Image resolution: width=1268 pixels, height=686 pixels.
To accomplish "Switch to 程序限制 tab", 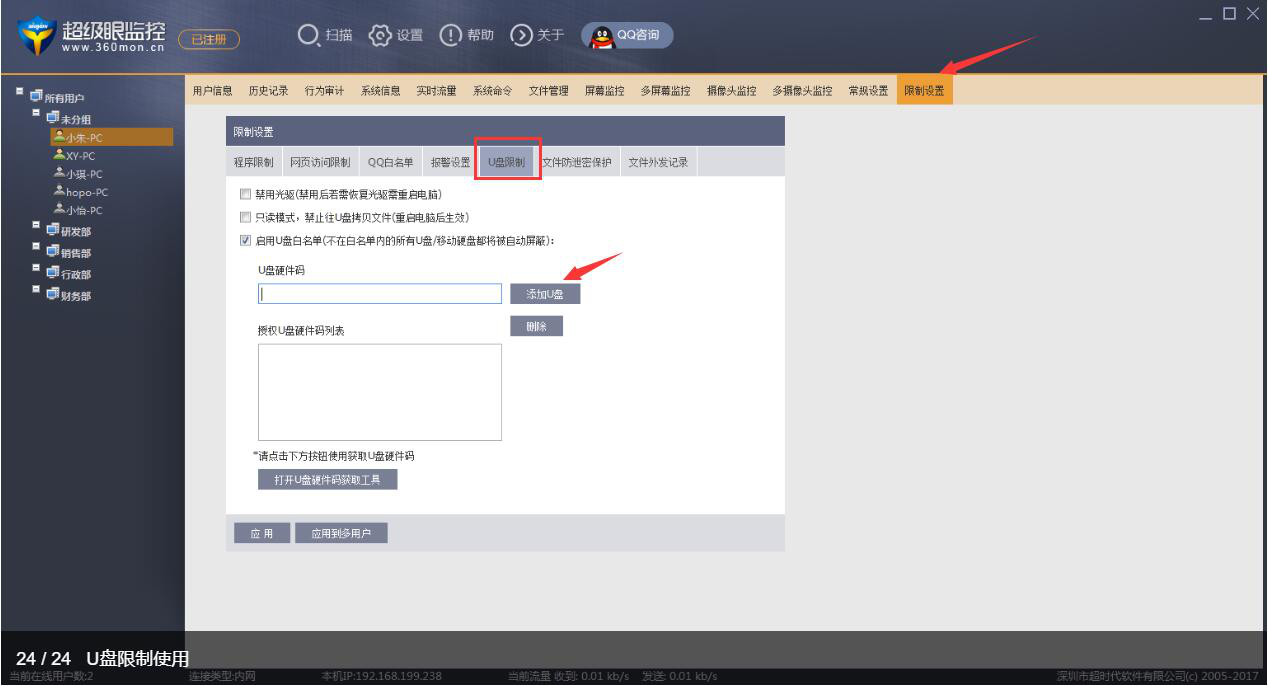I will pyautogui.click(x=253, y=162).
